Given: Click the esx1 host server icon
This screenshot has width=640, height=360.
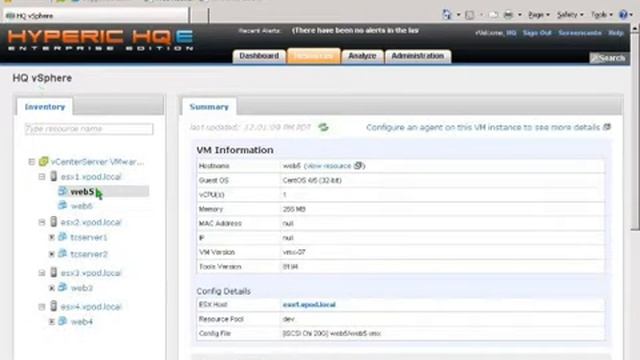Looking at the screenshot, I should pyautogui.click(x=53, y=176).
